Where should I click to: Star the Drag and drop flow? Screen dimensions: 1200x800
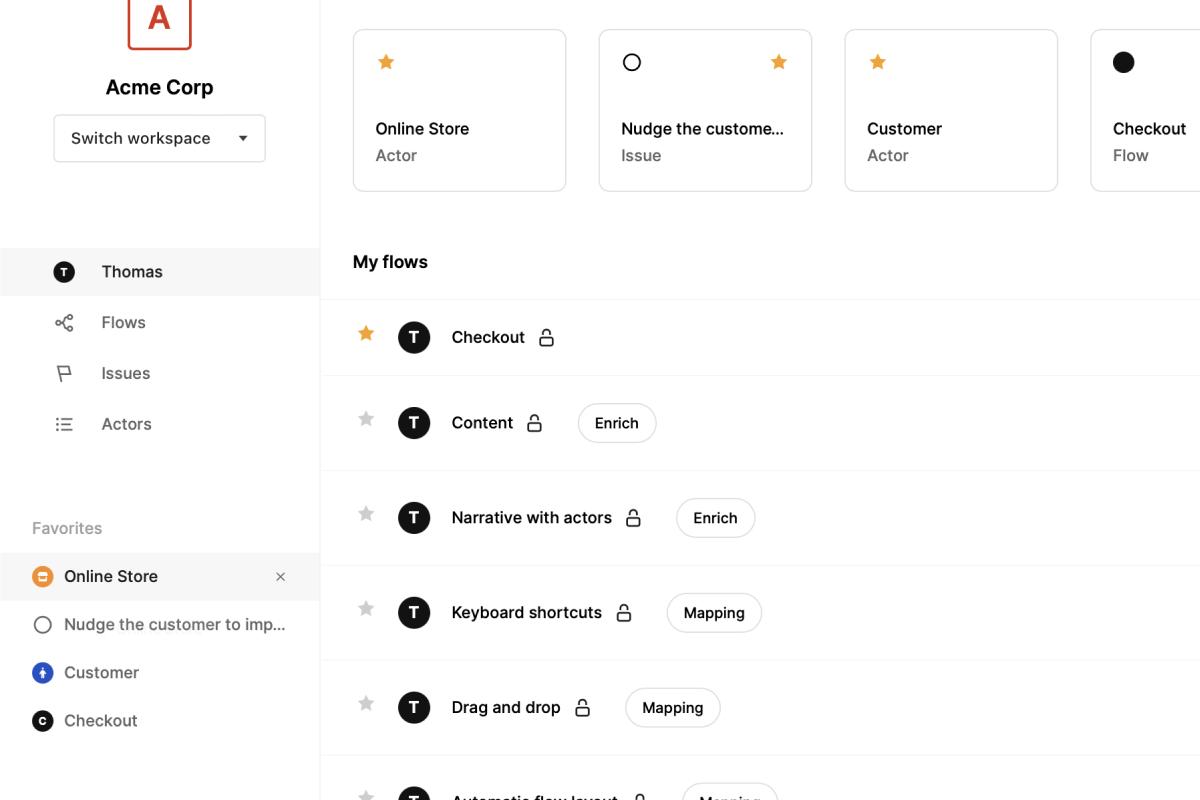click(366, 704)
